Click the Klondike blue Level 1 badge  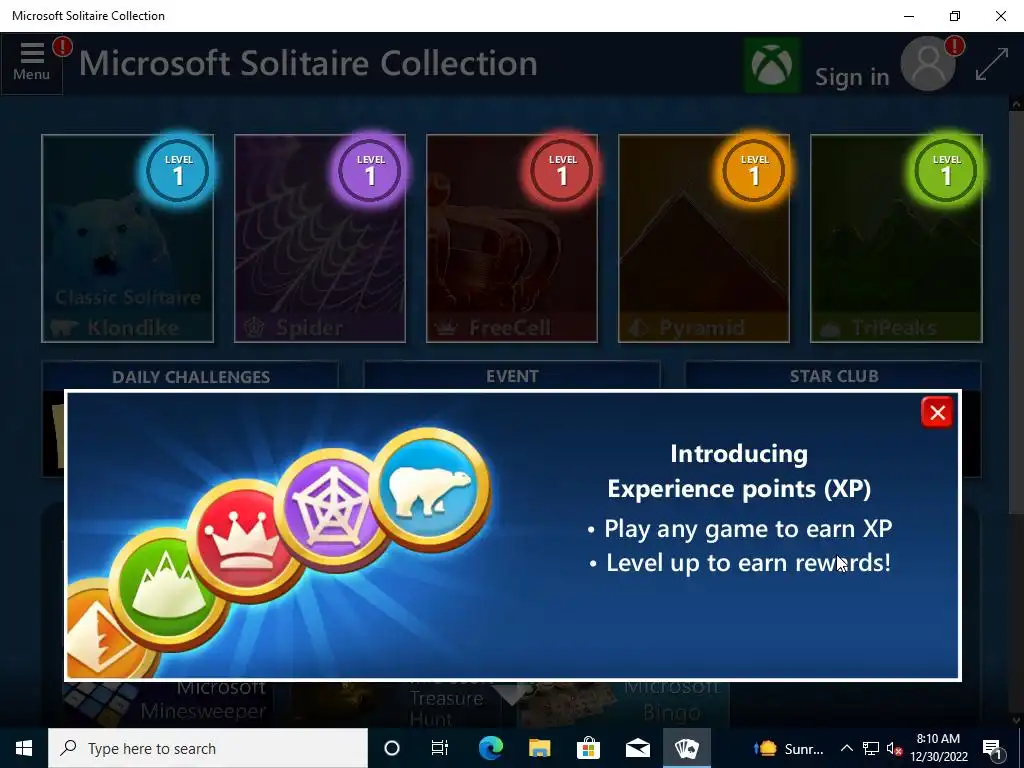point(178,171)
